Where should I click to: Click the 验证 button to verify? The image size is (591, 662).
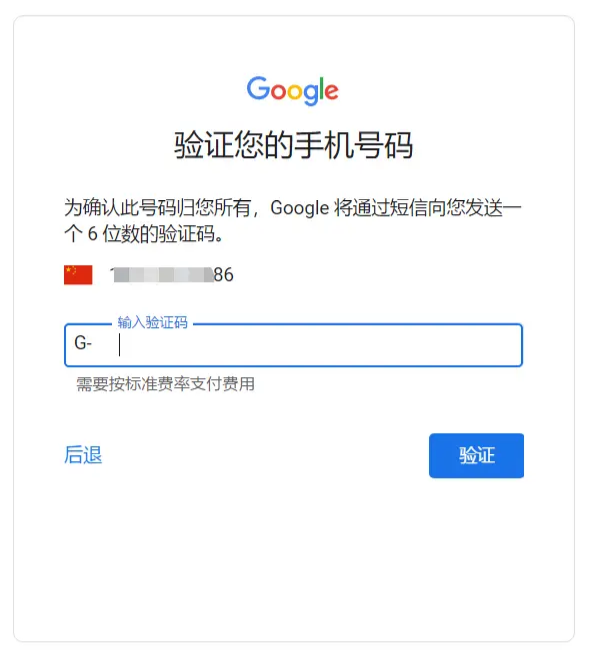tap(476, 456)
